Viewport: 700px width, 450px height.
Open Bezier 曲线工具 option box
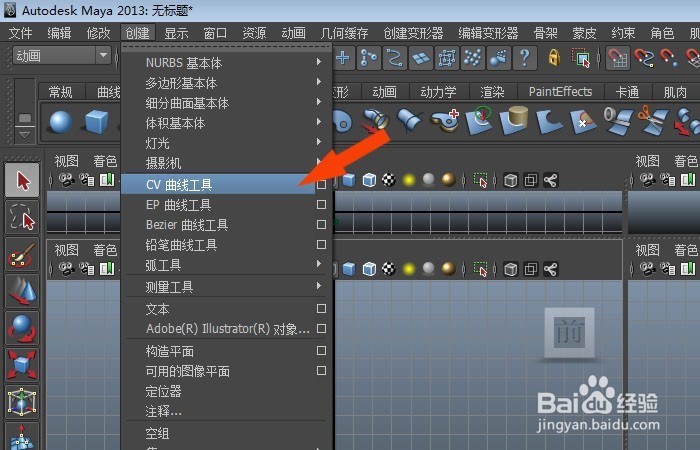coord(321,225)
